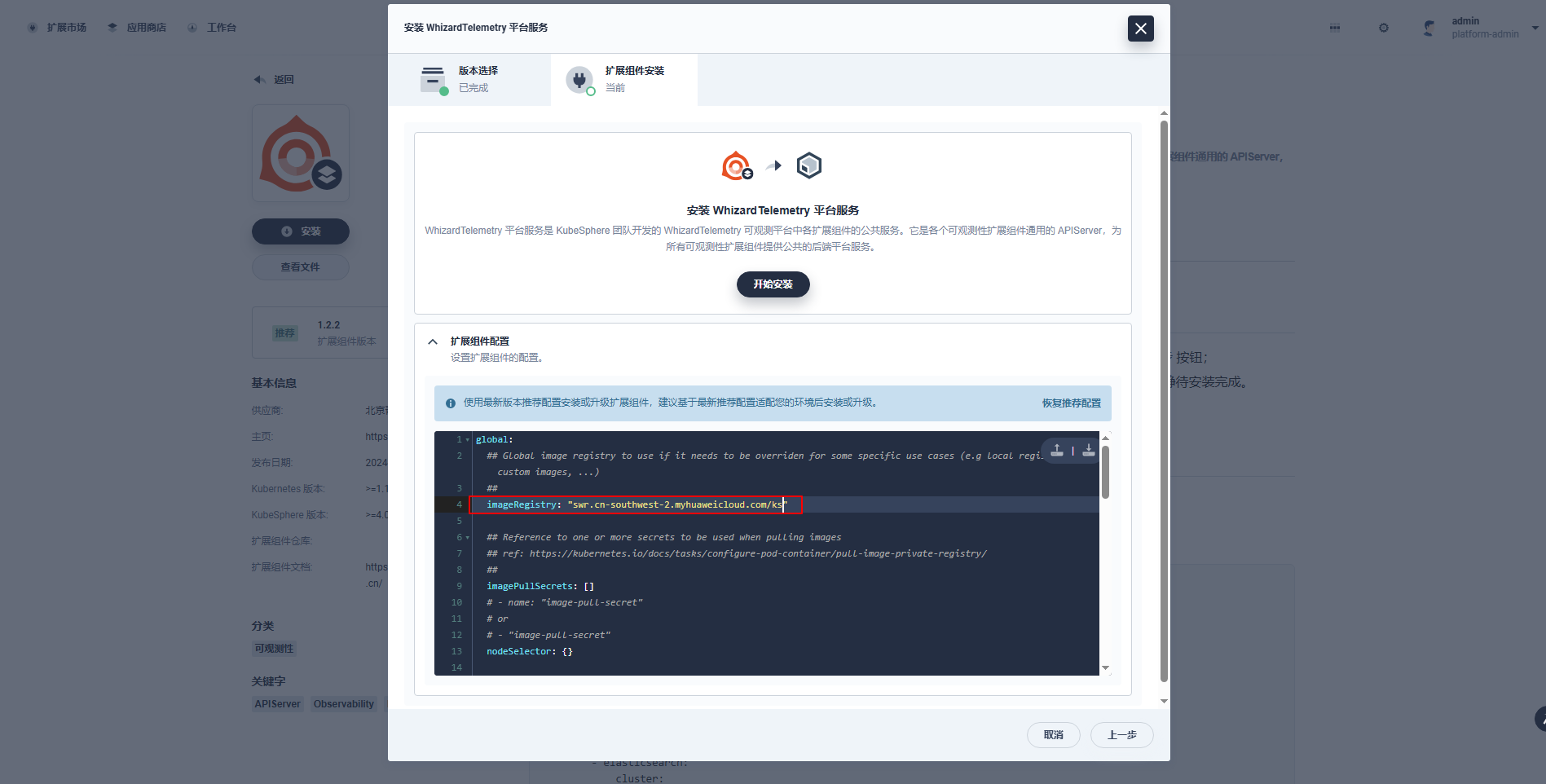Click the download icon in code editor

(x=1089, y=450)
